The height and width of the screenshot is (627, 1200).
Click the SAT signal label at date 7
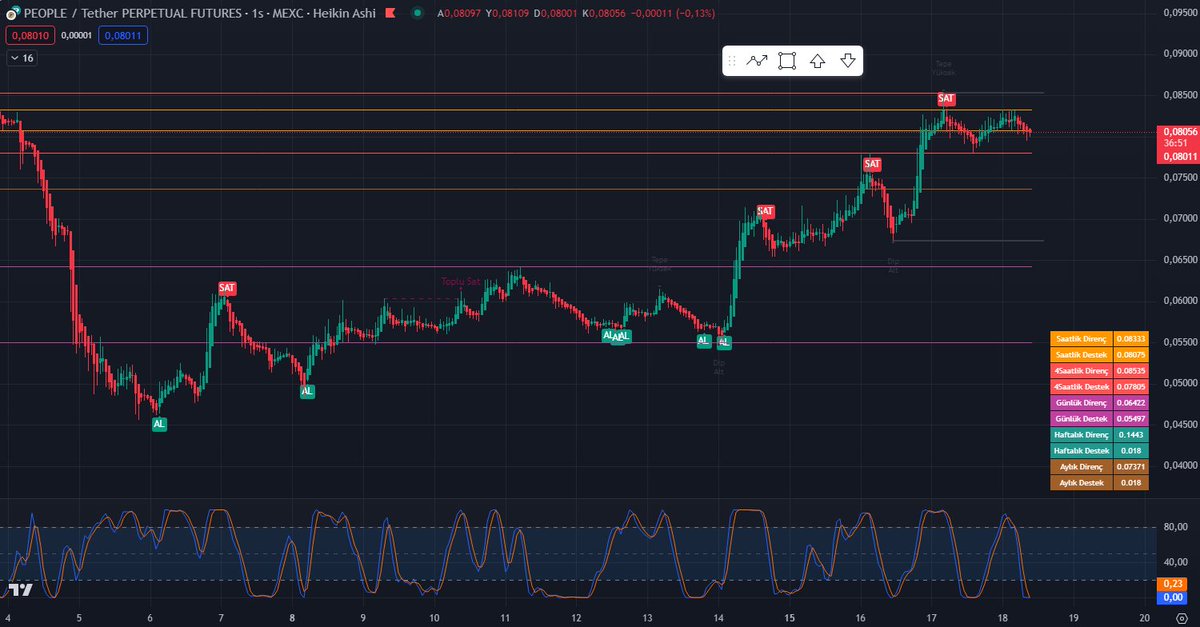[227, 288]
